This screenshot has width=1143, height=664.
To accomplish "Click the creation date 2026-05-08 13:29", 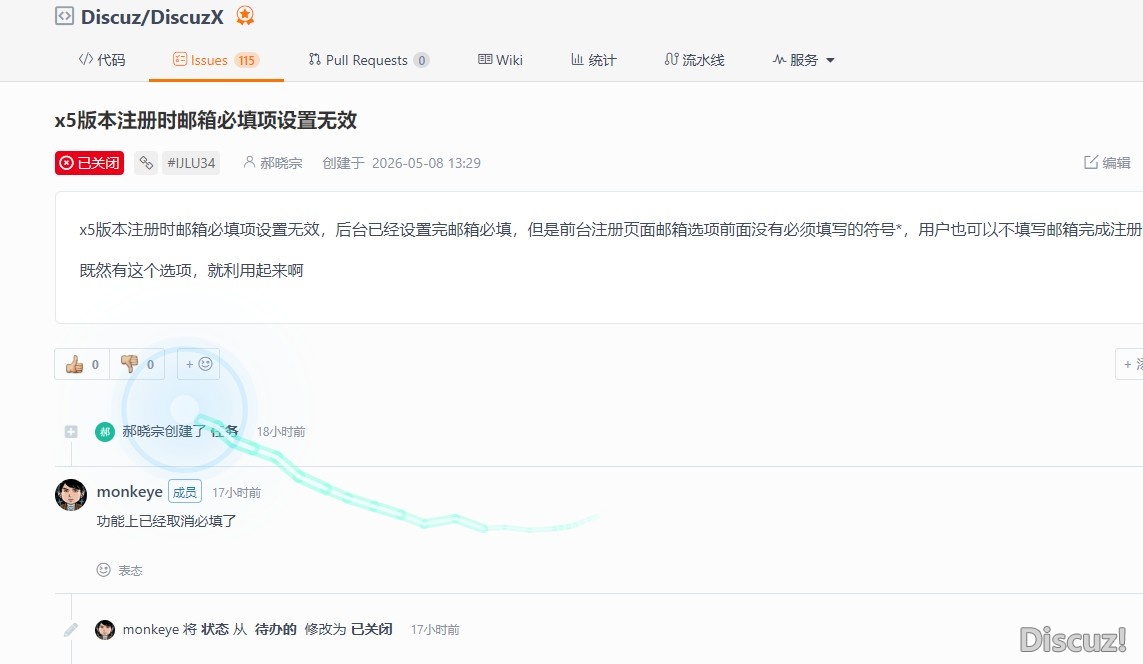I will pyautogui.click(x=426, y=163).
